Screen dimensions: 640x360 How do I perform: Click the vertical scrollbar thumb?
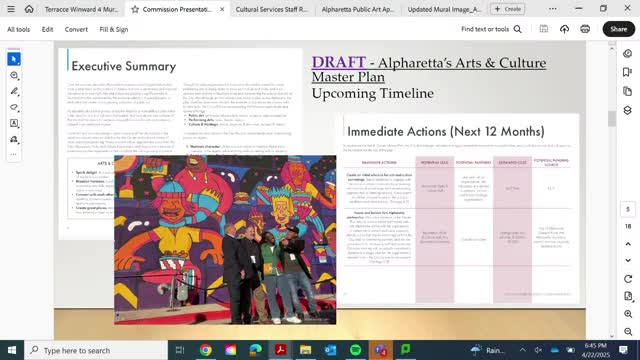pos(611,119)
